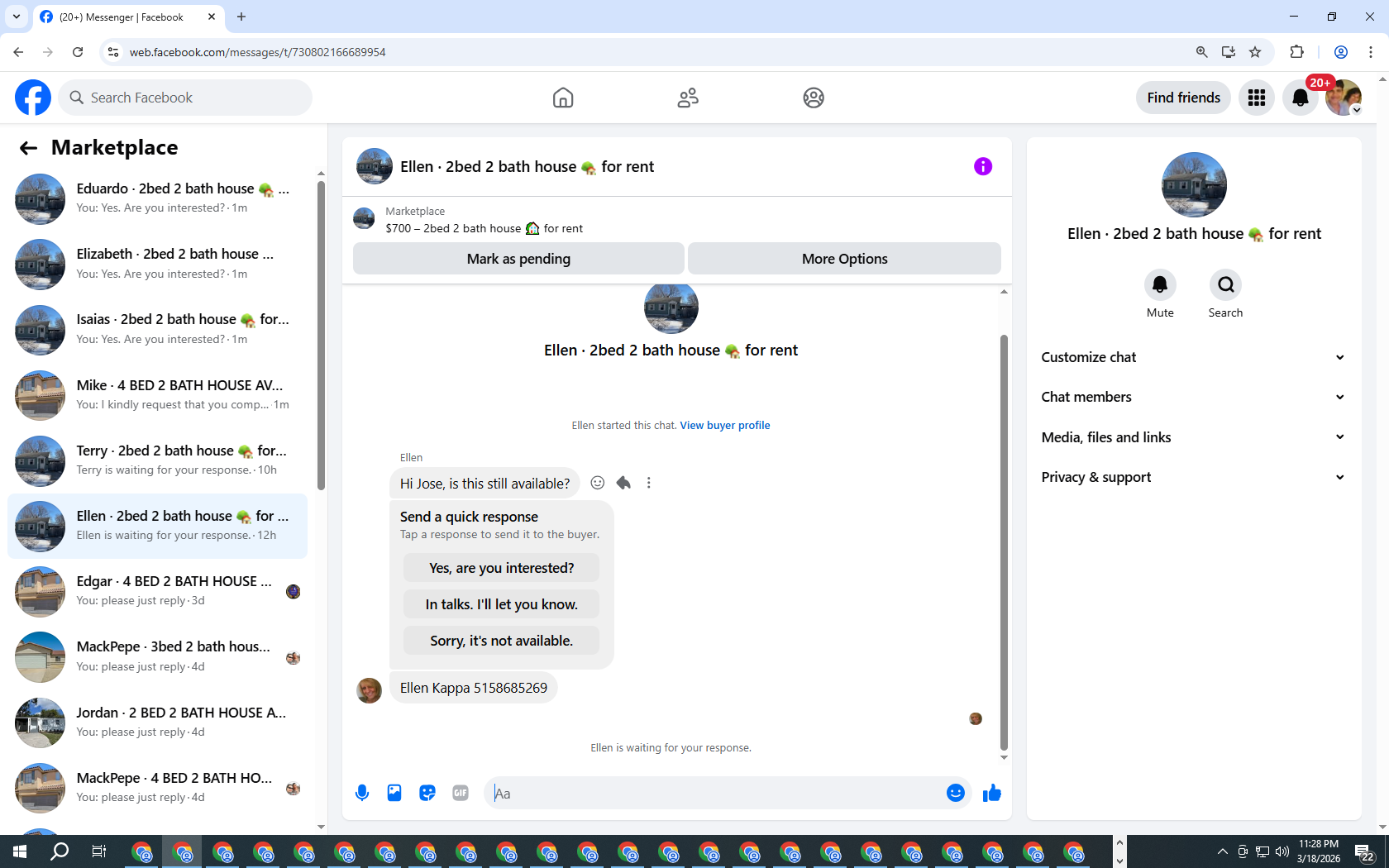
Task: Open the Terry conversation
Action: [157, 460]
